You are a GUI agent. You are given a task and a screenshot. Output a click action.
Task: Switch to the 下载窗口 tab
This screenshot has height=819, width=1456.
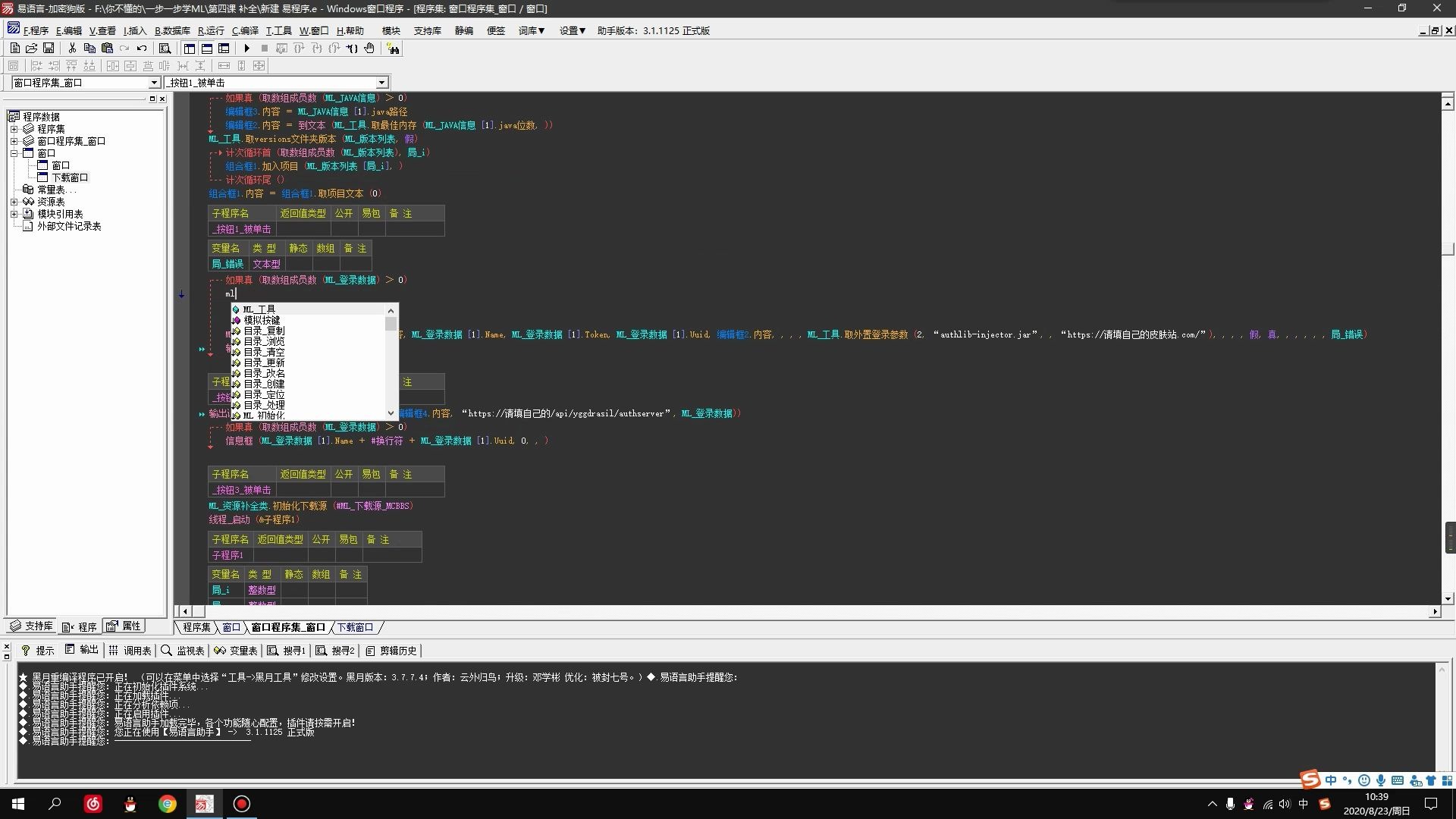[x=355, y=627]
